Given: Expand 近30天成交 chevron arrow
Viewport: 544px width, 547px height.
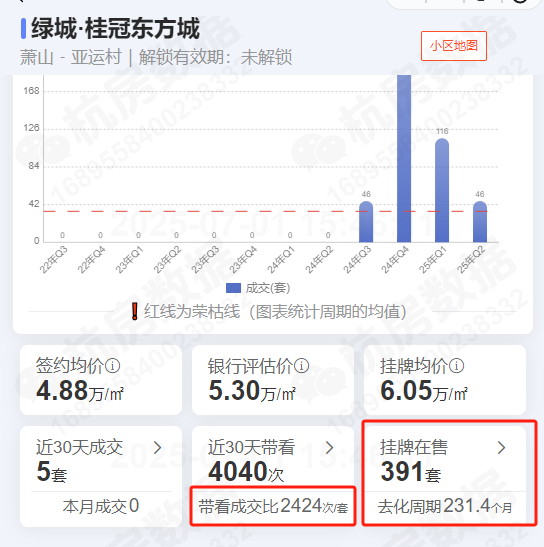Looking at the screenshot, I should pos(158,448).
